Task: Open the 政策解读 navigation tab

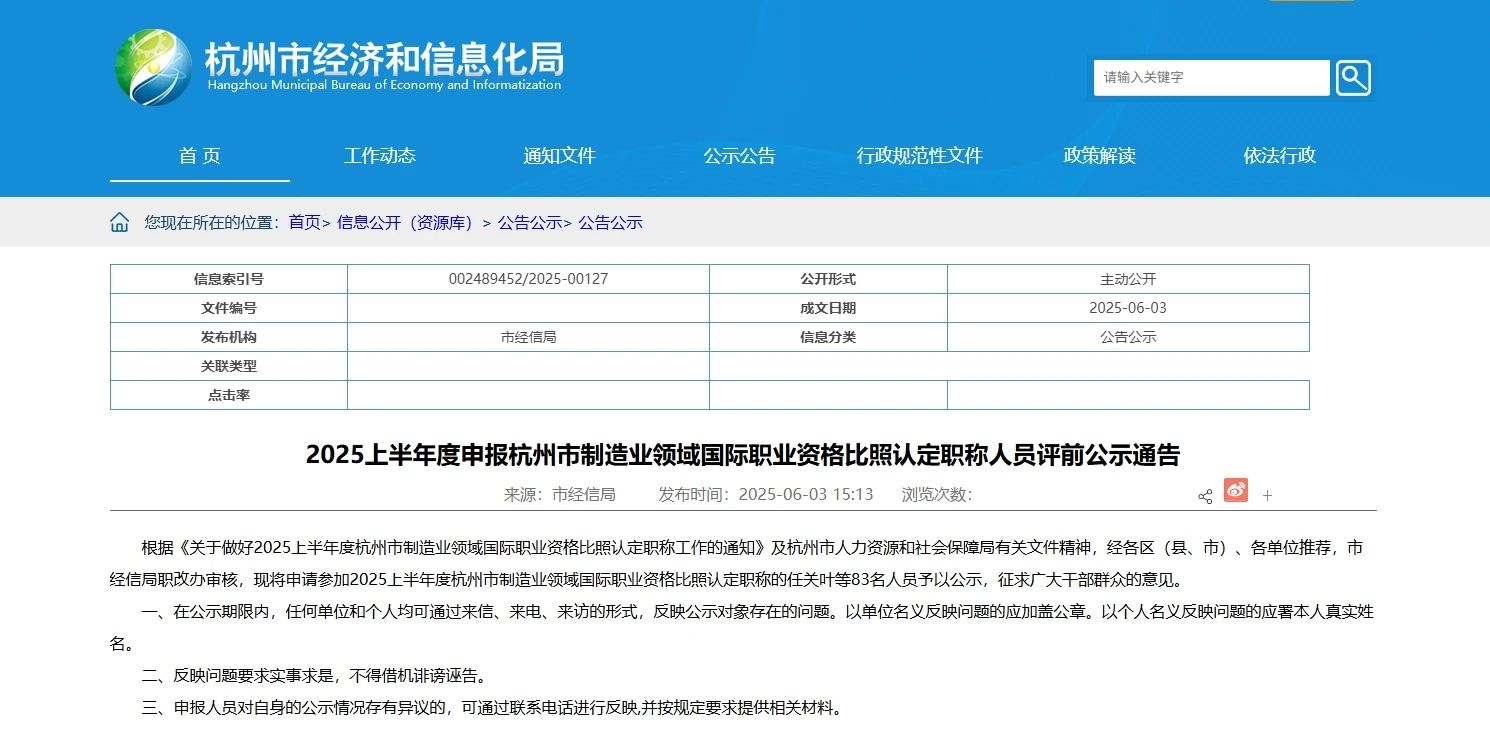Action: click(x=1099, y=155)
